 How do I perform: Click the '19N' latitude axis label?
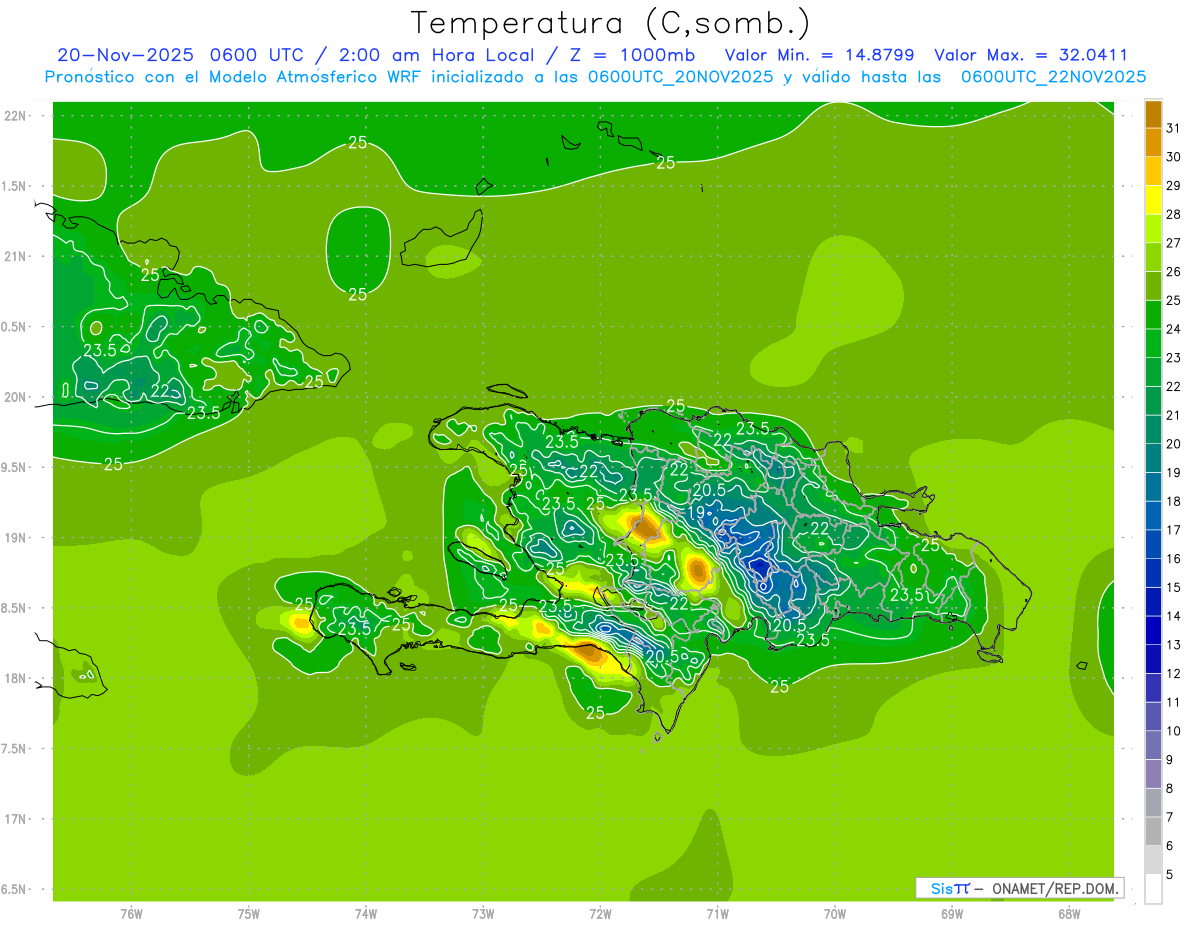14,538
